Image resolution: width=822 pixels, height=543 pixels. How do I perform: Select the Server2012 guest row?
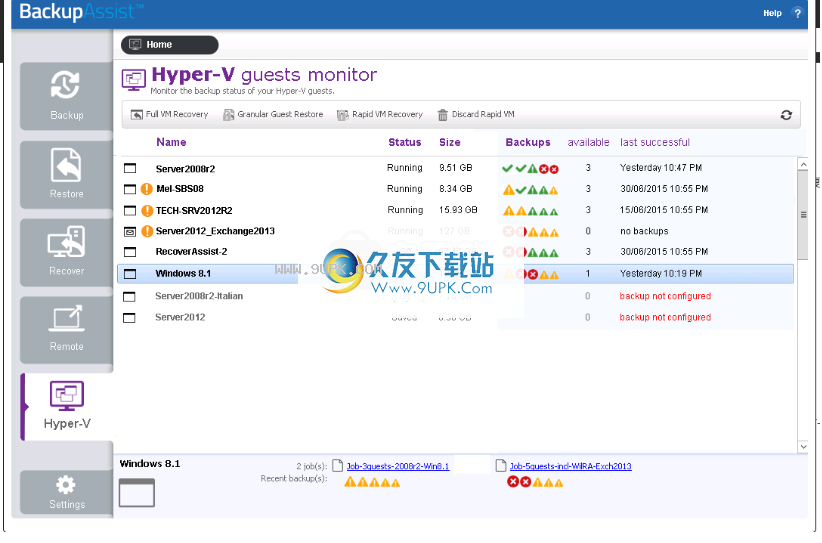[456, 318]
